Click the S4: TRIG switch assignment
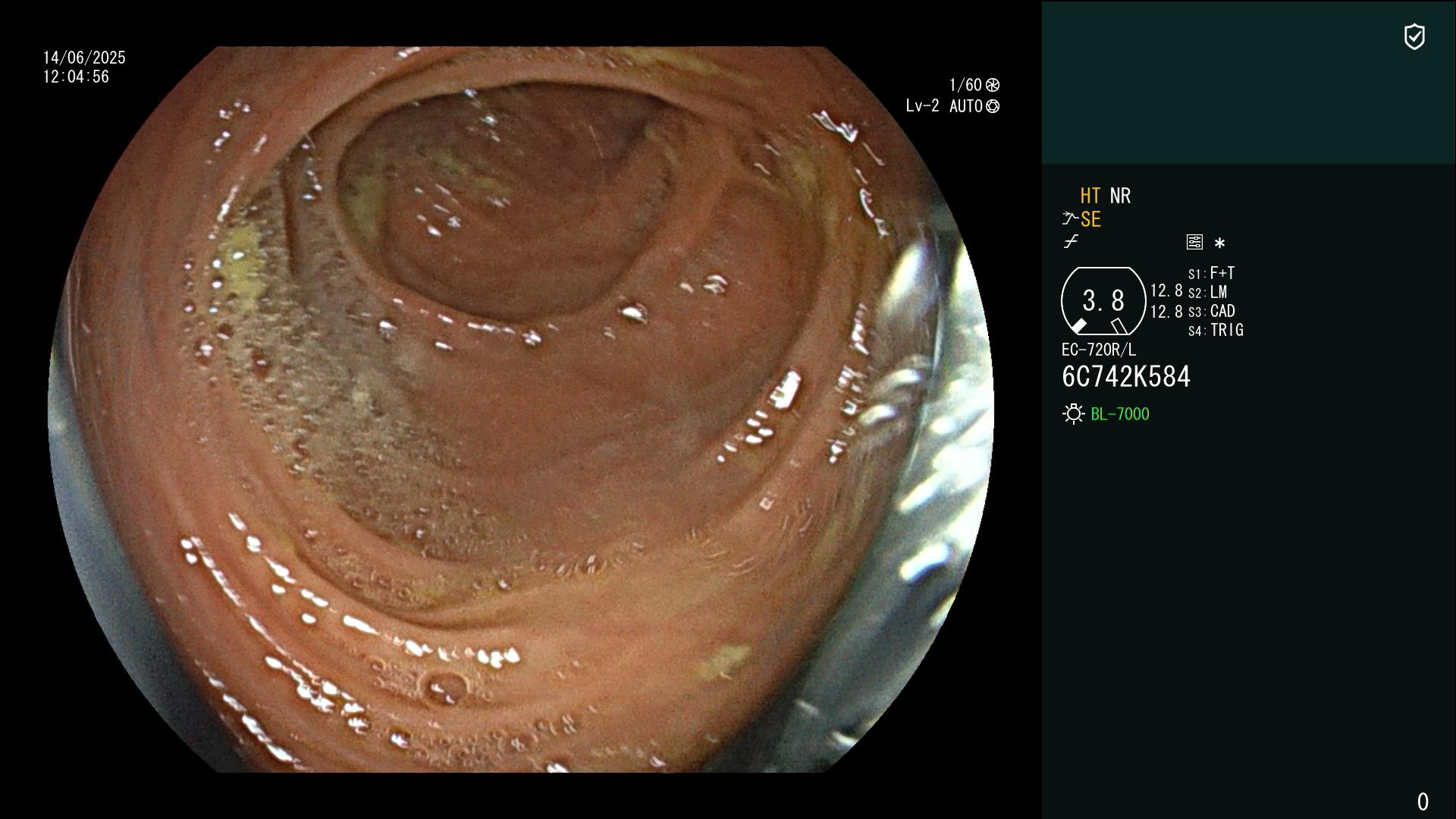 tap(1216, 330)
